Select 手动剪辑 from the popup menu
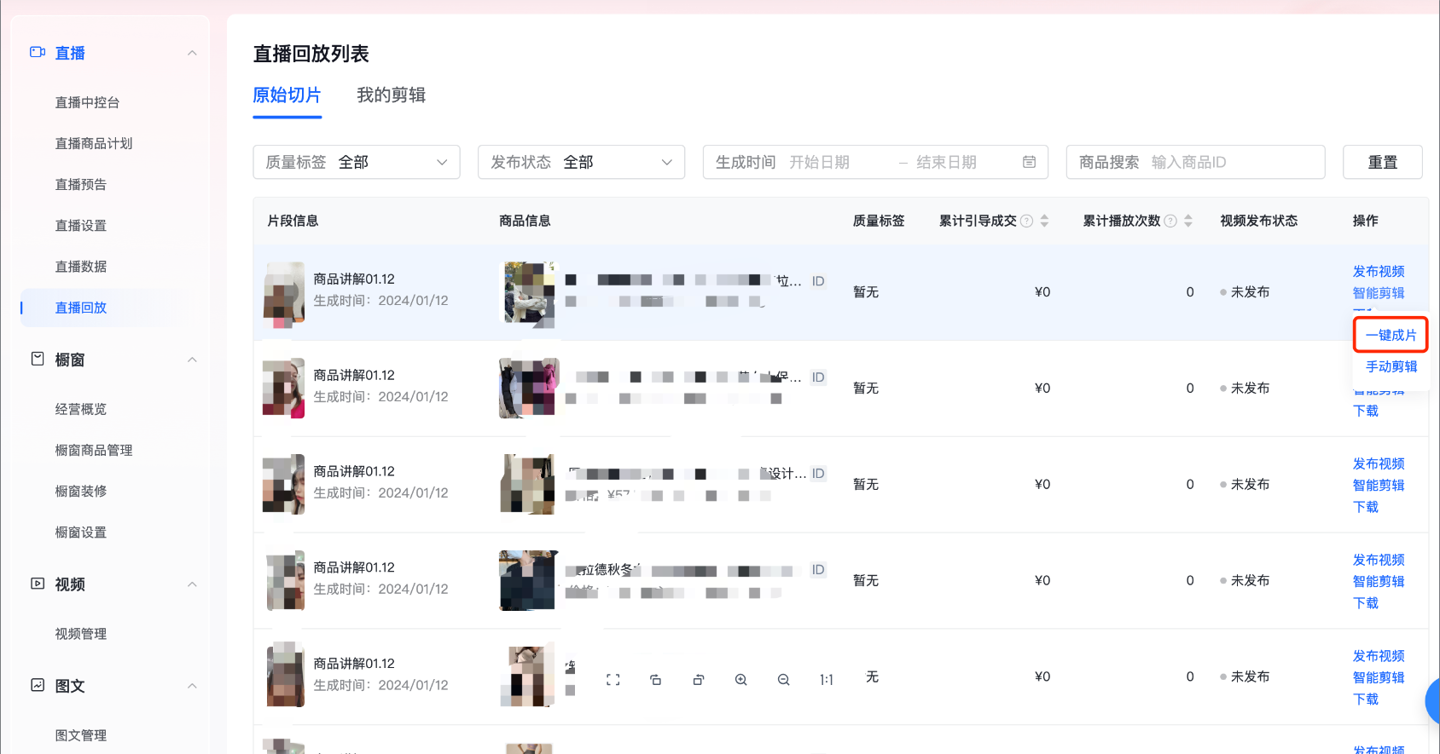1440x754 pixels. [1390, 366]
